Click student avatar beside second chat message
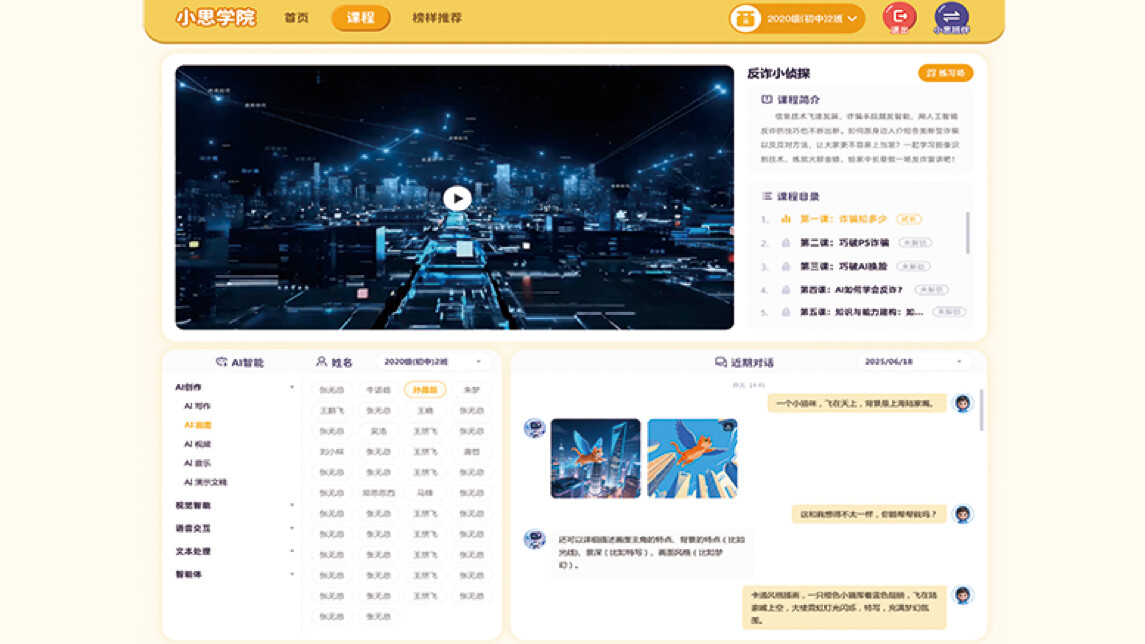Image resolution: width=1145 pixels, height=644 pixels. tap(962, 514)
